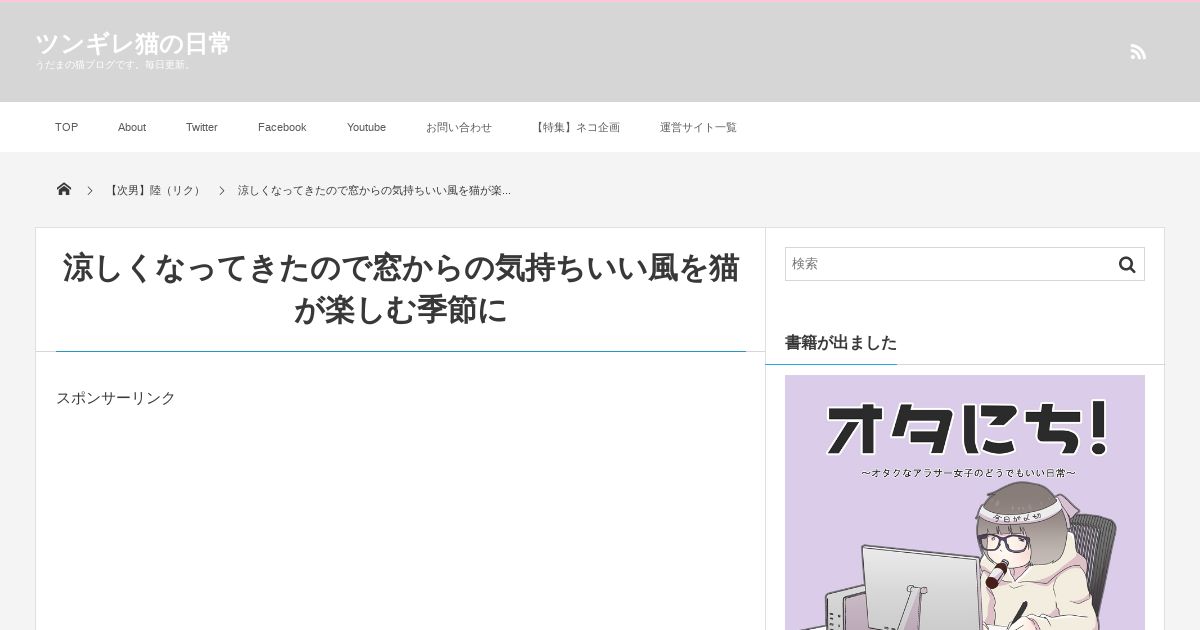Click article heading 涼しくなってきたので…
The height and width of the screenshot is (630, 1200).
tap(401, 289)
